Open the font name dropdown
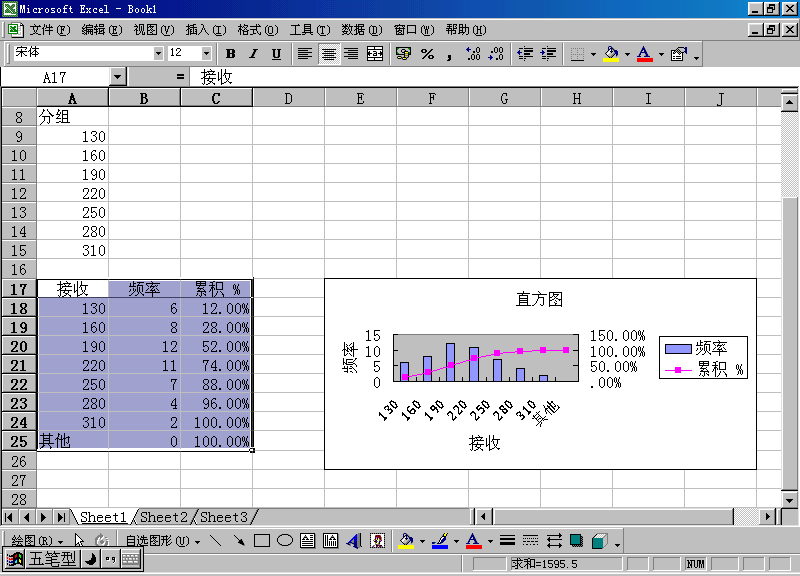Image resolution: width=800 pixels, height=576 pixels. pos(158,54)
